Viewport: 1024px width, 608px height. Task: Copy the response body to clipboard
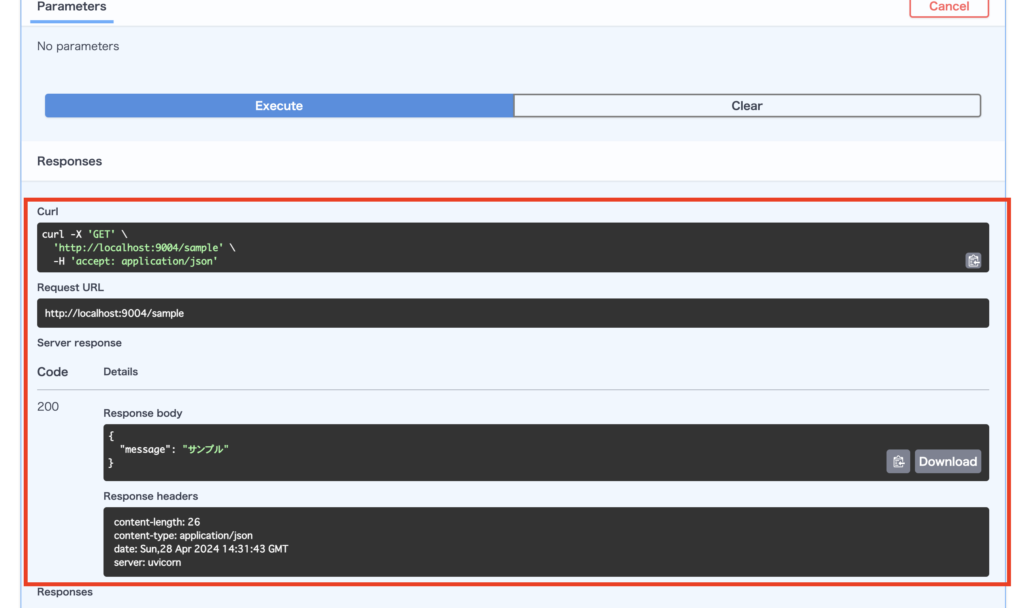point(897,461)
